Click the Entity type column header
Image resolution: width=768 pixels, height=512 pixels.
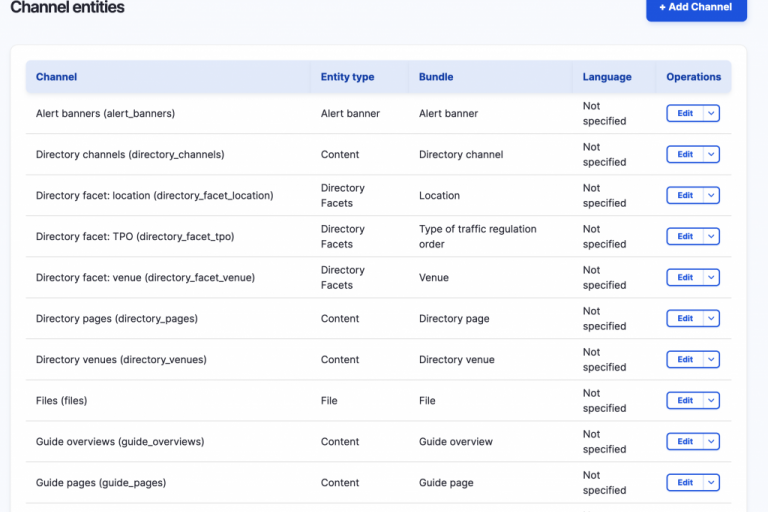(x=347, y=77)
